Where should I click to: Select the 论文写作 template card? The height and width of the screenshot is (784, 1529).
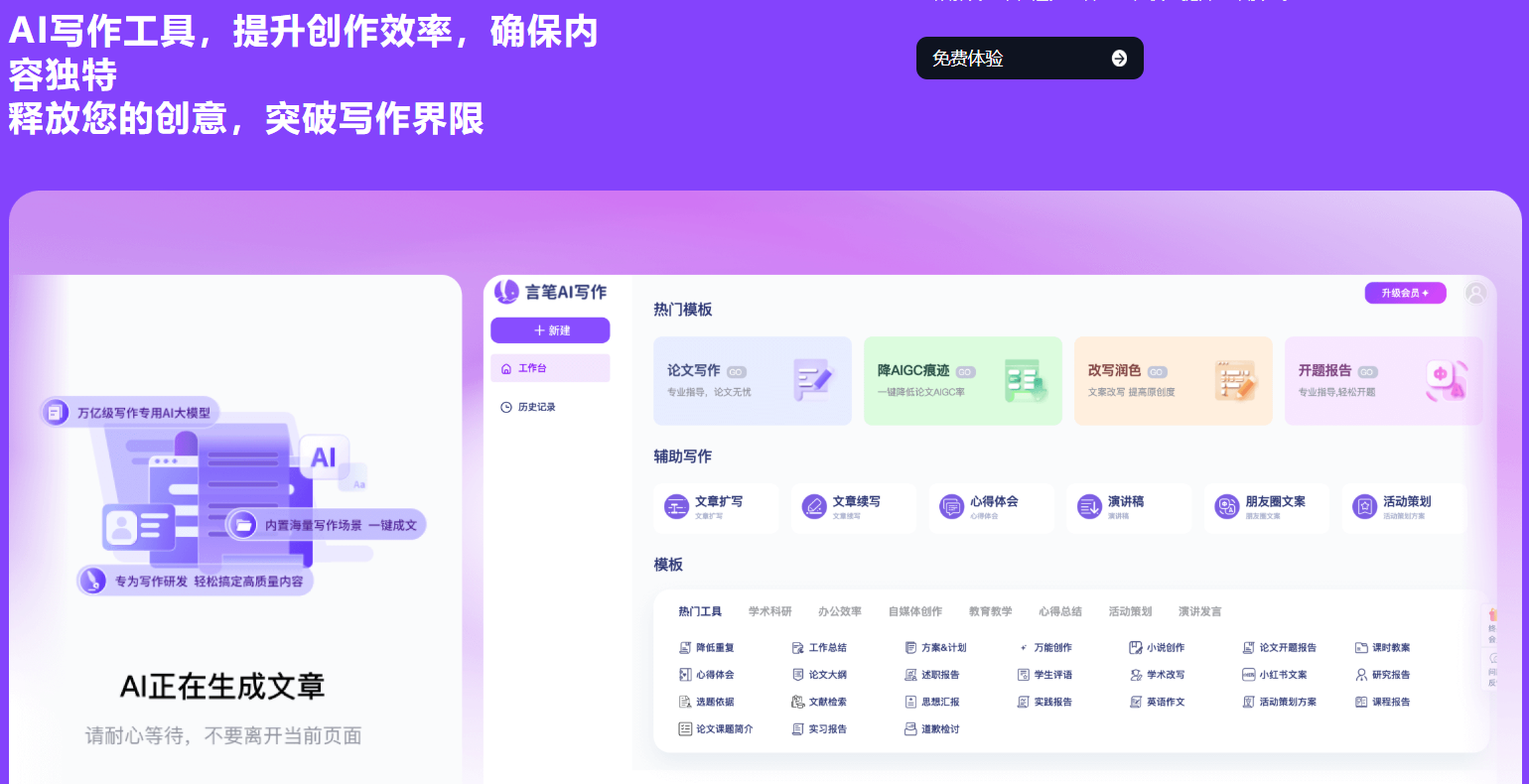[752, 381]
